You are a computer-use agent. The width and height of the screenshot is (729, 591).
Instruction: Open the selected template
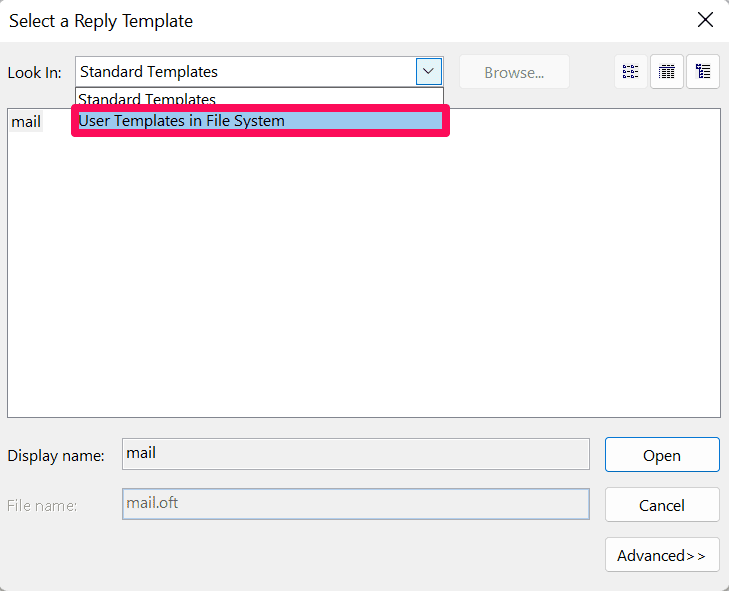(661, 455)
